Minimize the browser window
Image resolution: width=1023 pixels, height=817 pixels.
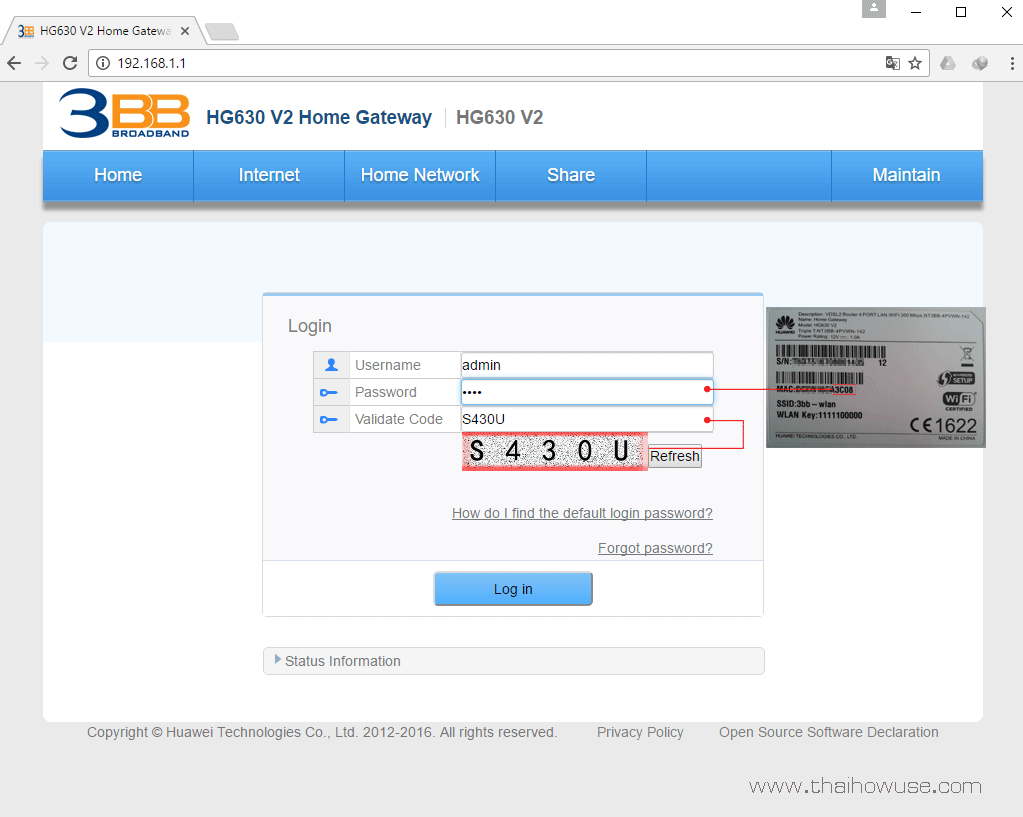tap(916, 12)
